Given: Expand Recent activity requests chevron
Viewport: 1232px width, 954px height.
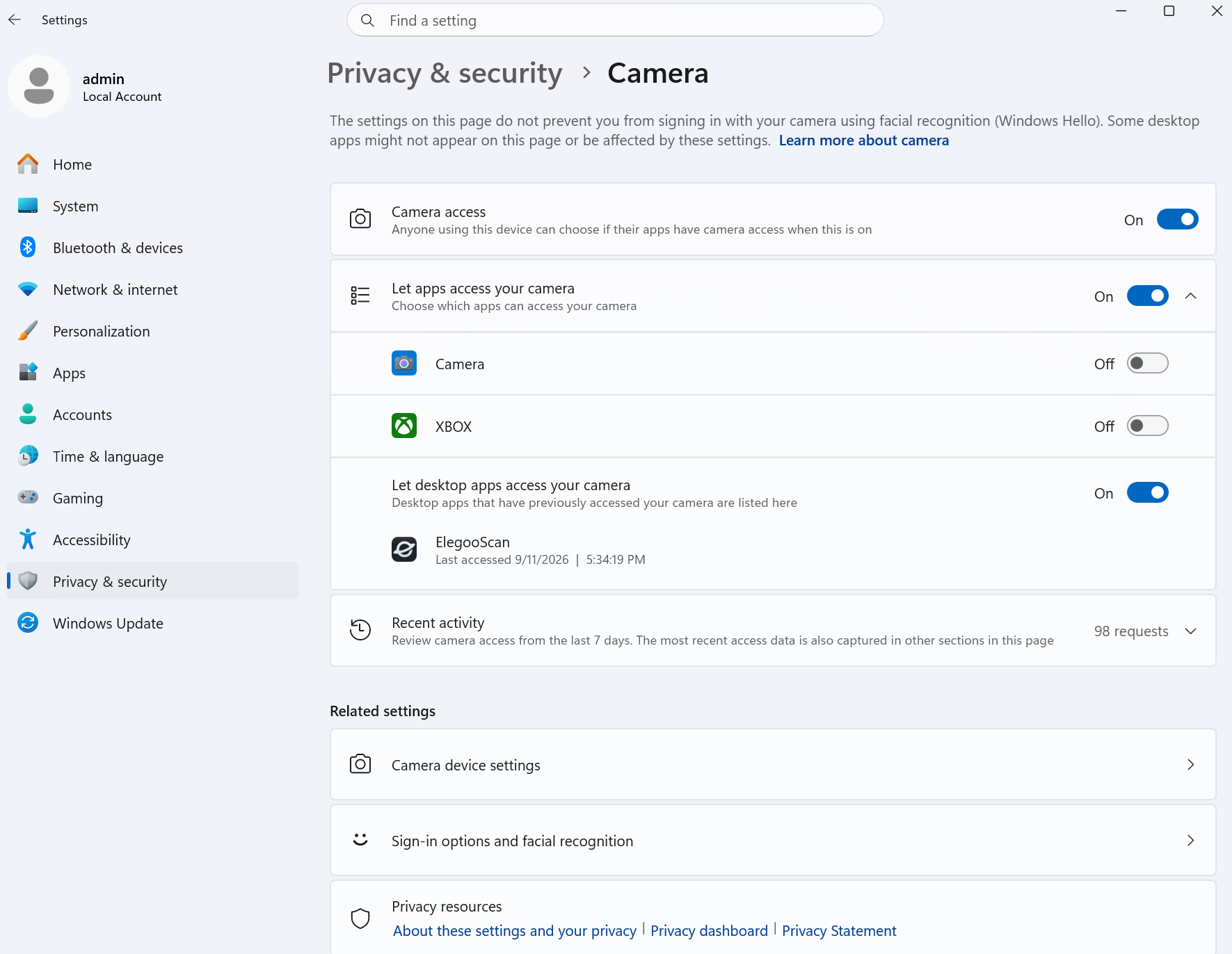Looking at the screenshot, I should tap(1191, 631).
